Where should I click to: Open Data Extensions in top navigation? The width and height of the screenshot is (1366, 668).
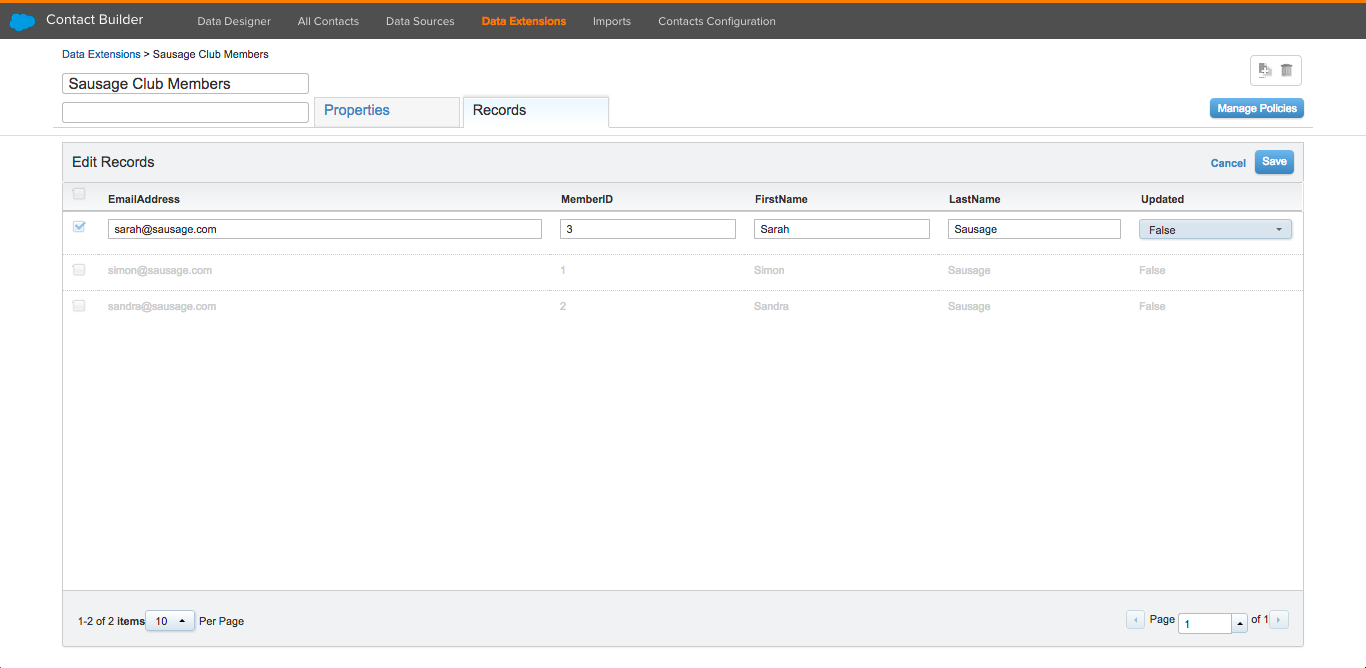click(524, 21)
